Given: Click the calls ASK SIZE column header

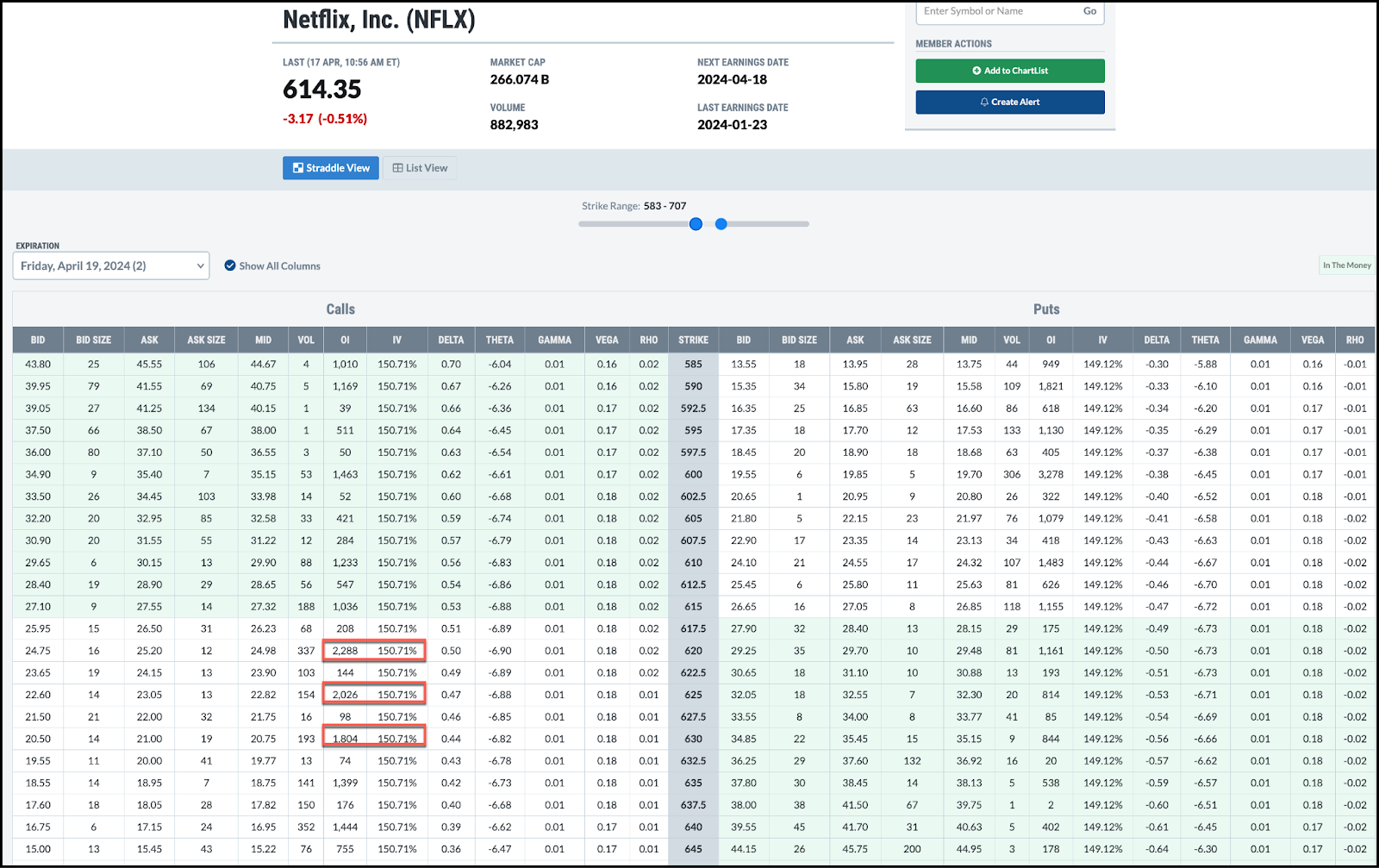Looking at the screenshot, I should click(x=207, y=340).
